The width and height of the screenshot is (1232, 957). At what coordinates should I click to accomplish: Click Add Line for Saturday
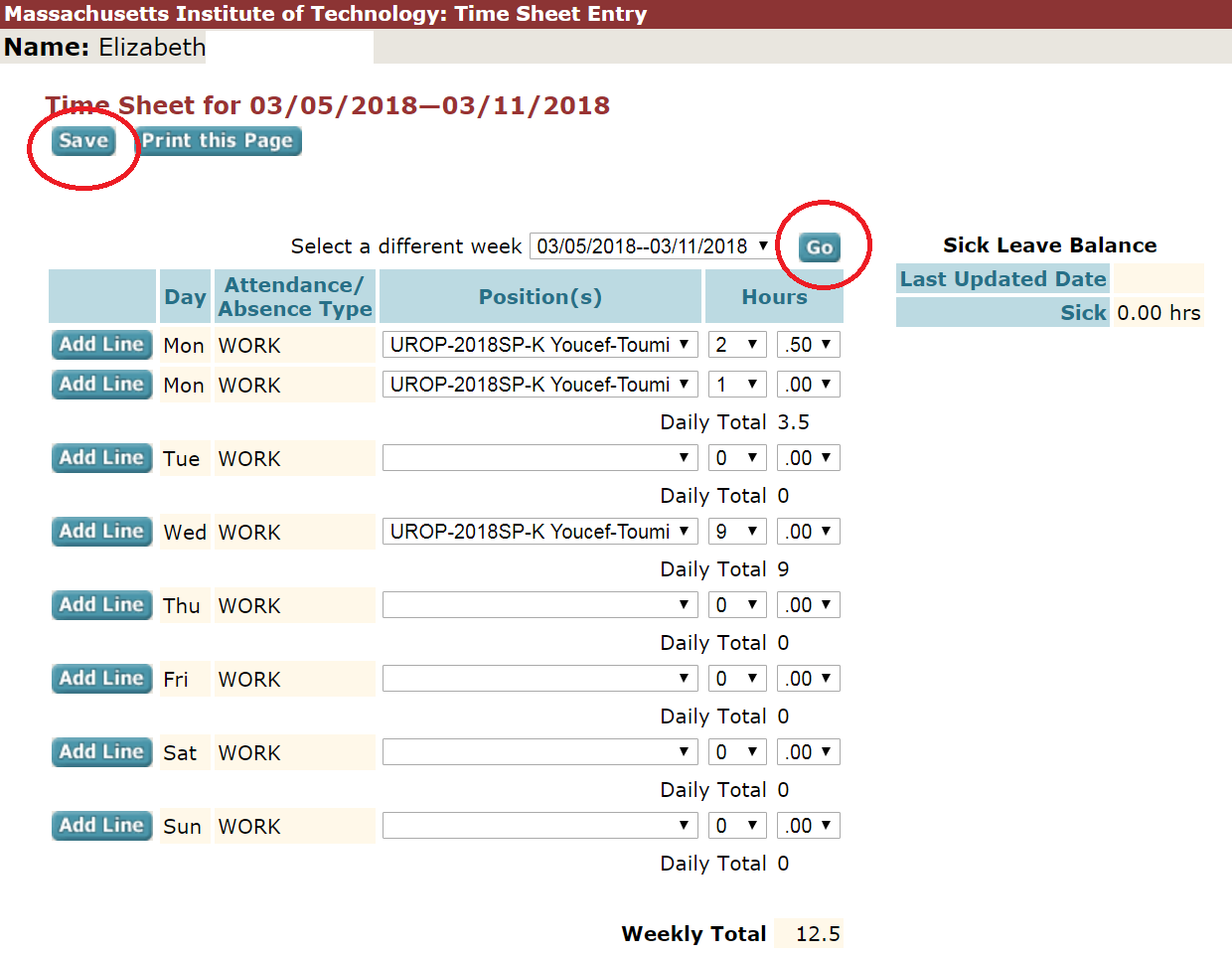pyautogui.click(x=101, y=752)
